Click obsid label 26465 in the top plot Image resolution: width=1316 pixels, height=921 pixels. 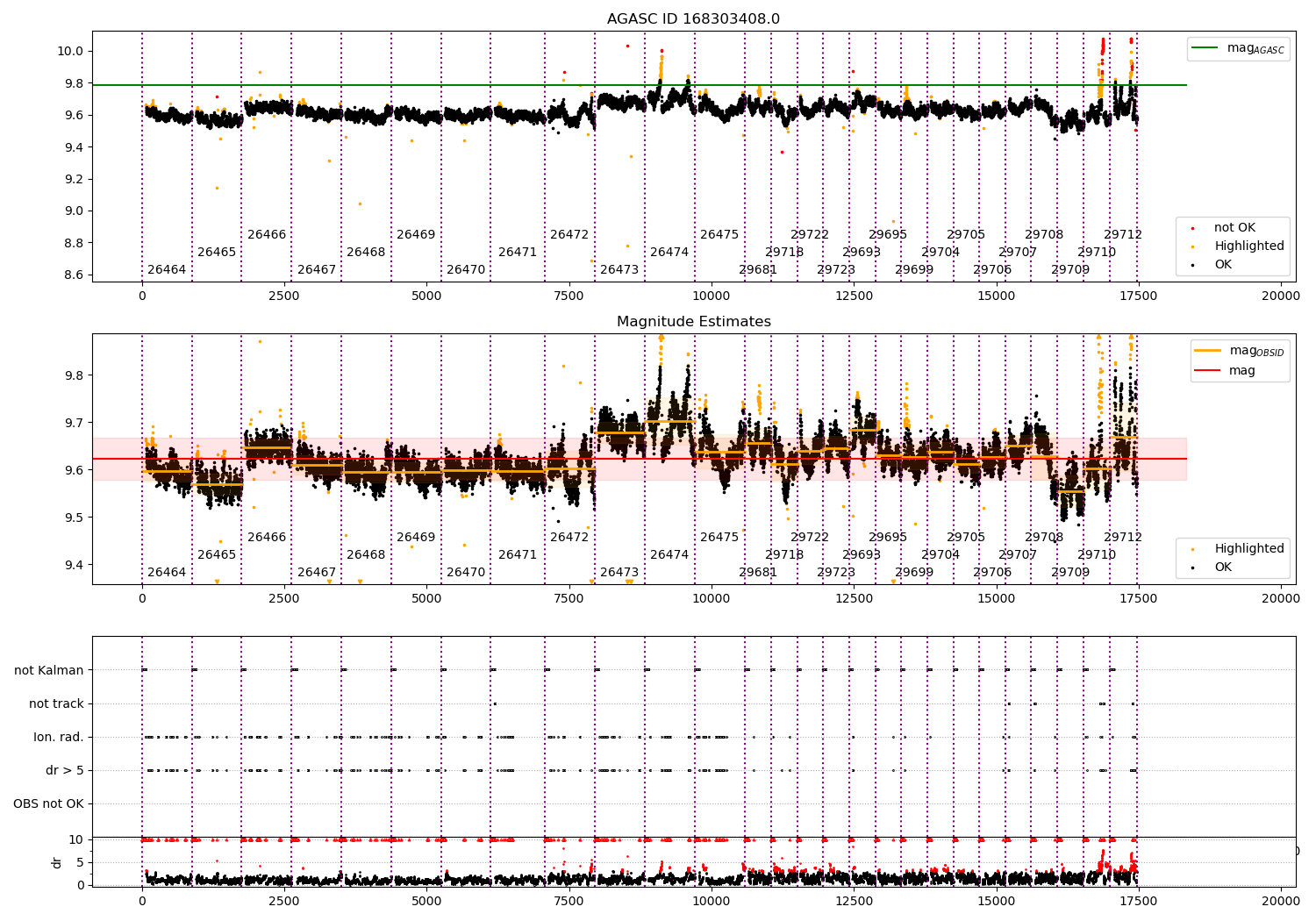point(217,252)
